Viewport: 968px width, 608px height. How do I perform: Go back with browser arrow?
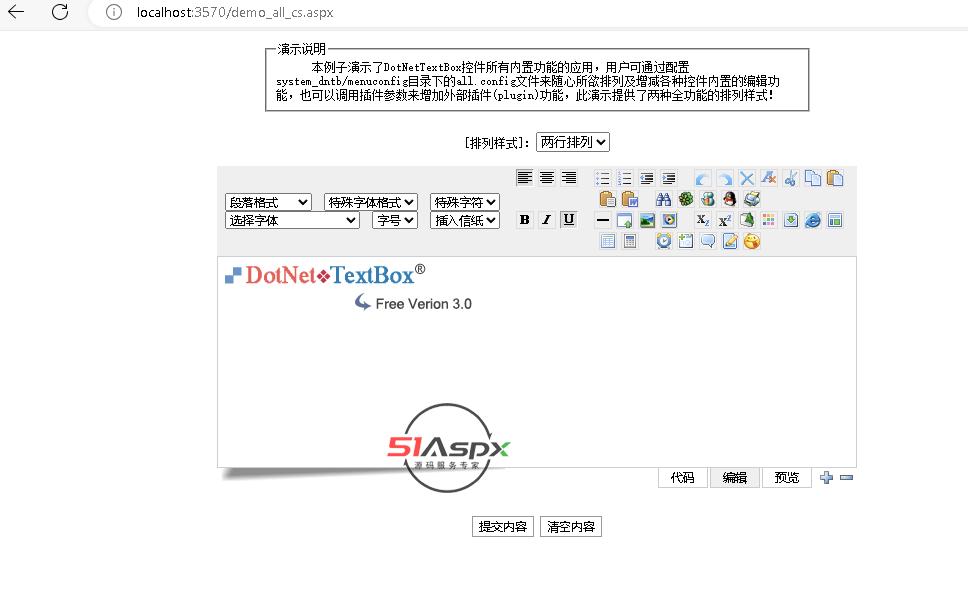point(16,12)
